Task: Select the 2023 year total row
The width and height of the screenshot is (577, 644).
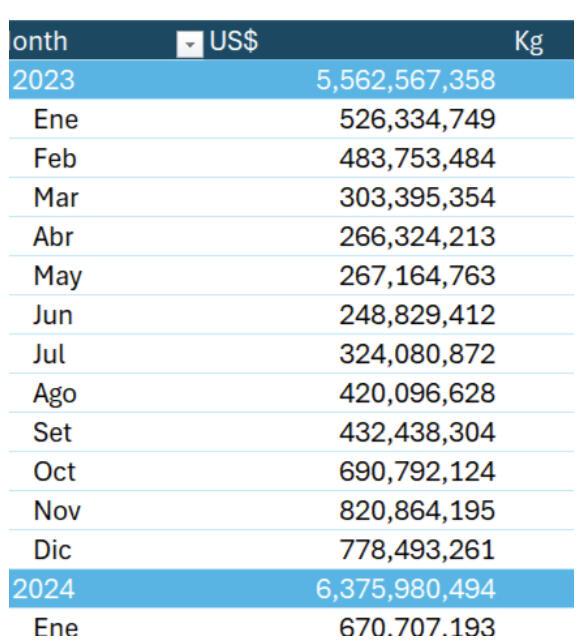Action: (291, 80)
